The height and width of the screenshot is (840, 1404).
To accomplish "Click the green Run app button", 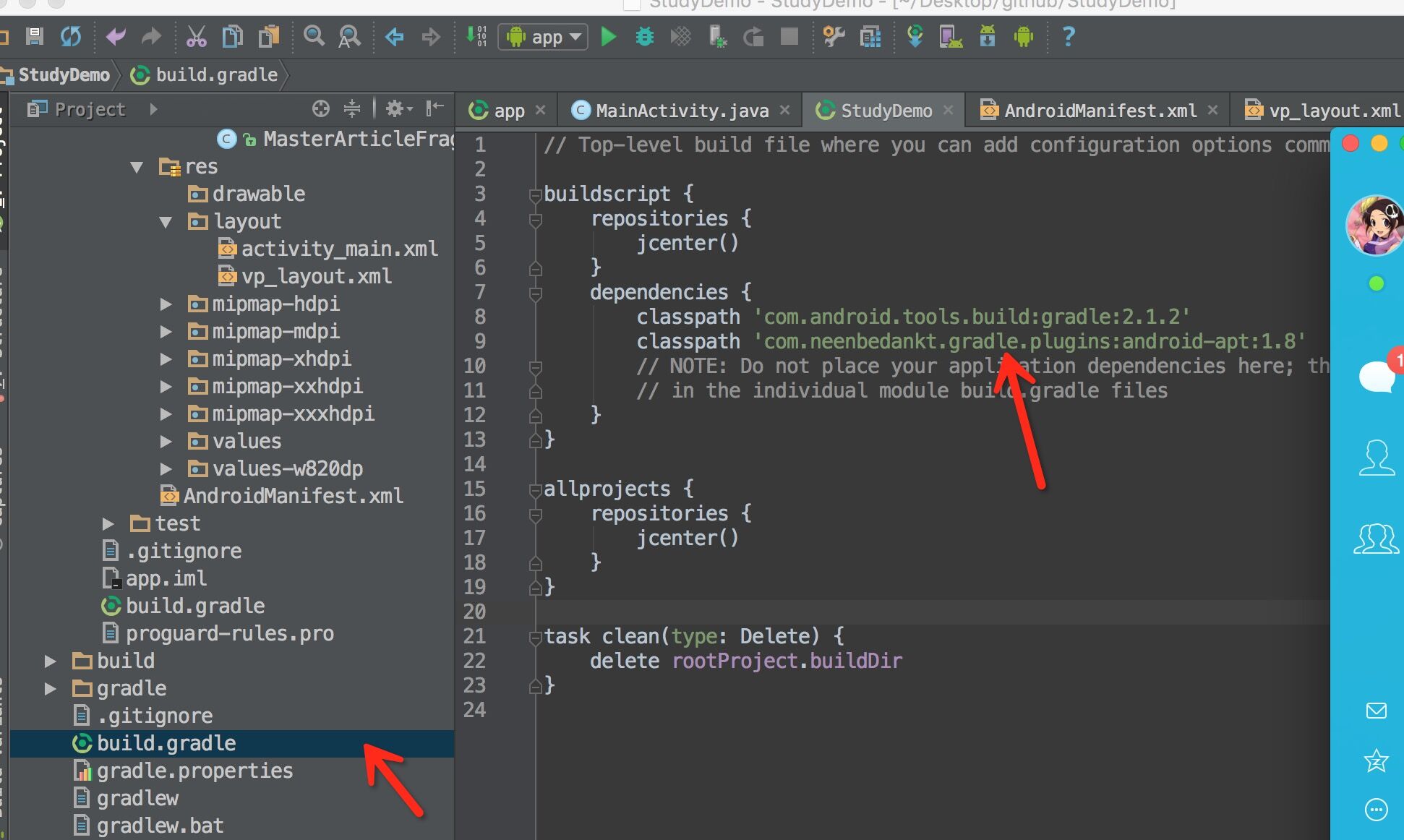I will coord(609,36).
